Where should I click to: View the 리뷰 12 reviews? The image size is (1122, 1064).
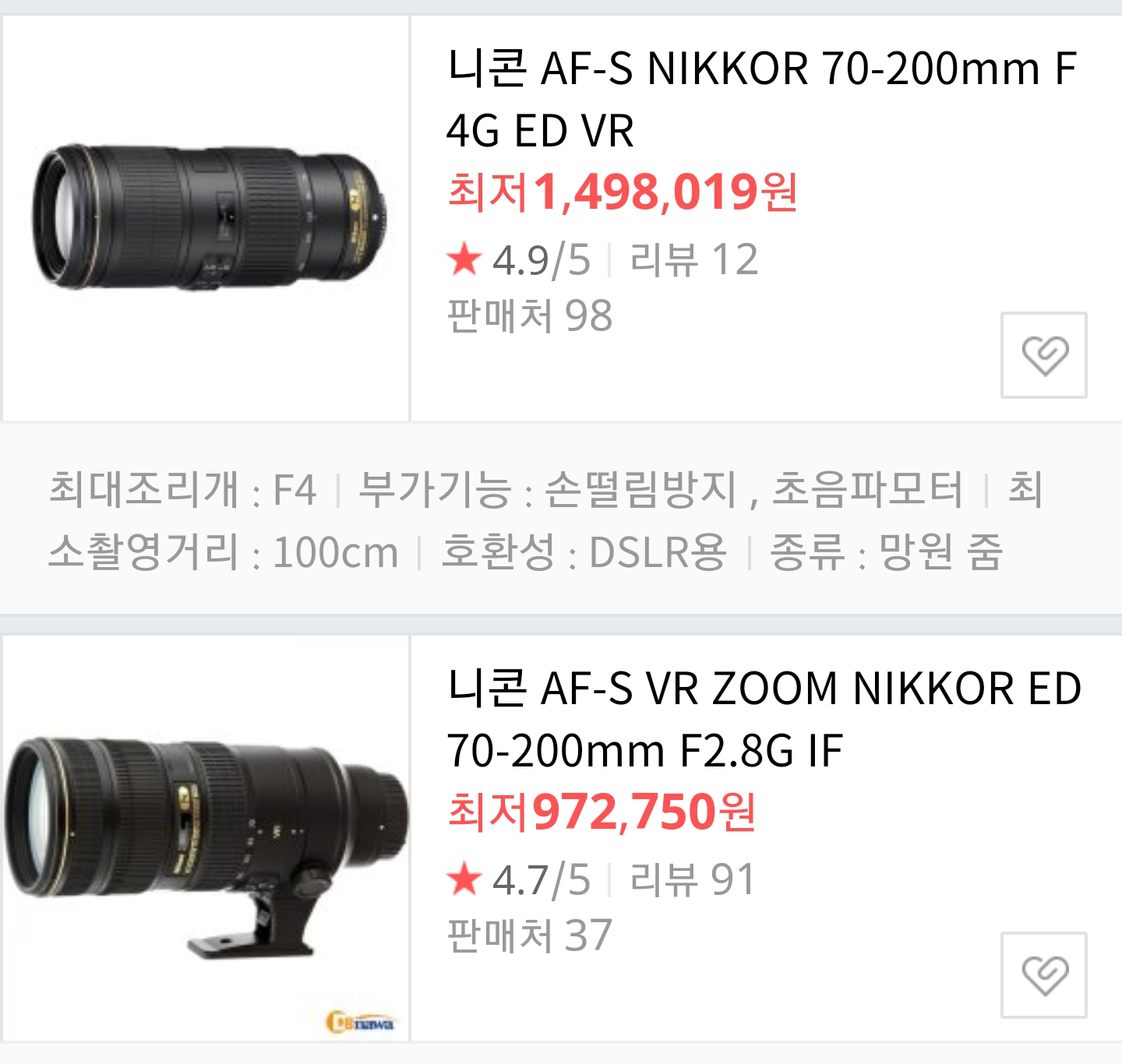click(x=693, y=259)
